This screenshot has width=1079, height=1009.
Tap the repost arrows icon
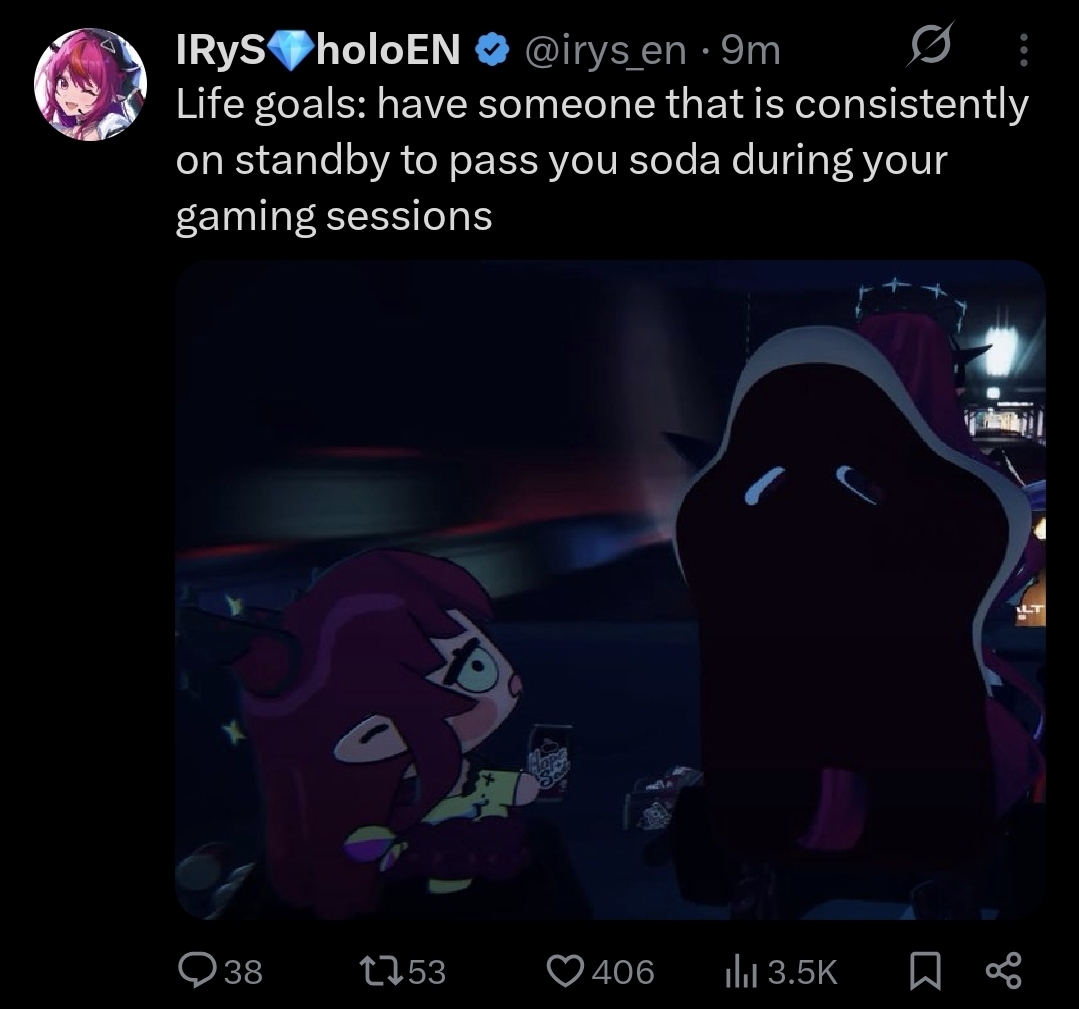383,971
